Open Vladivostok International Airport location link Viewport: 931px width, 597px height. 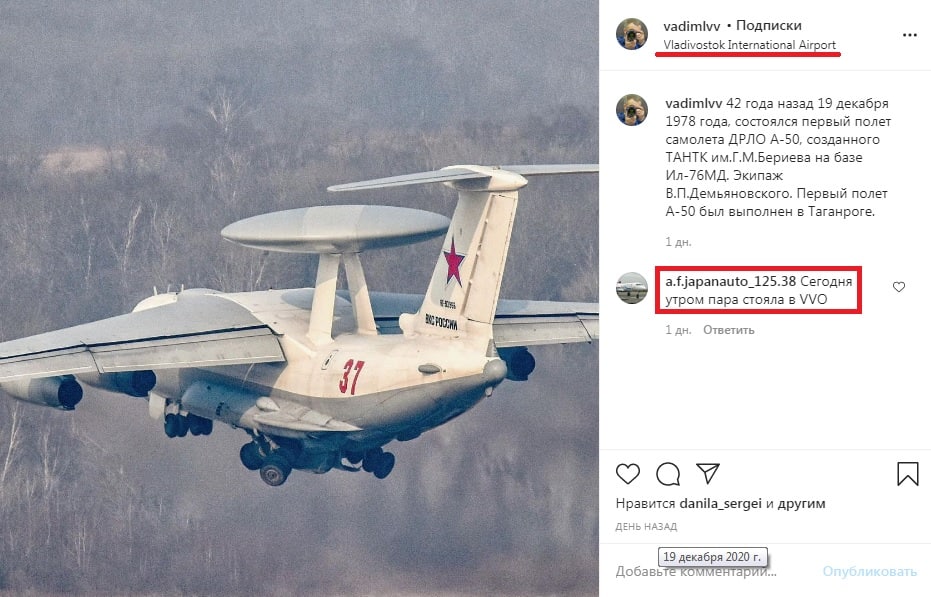[x=749, y=45]
